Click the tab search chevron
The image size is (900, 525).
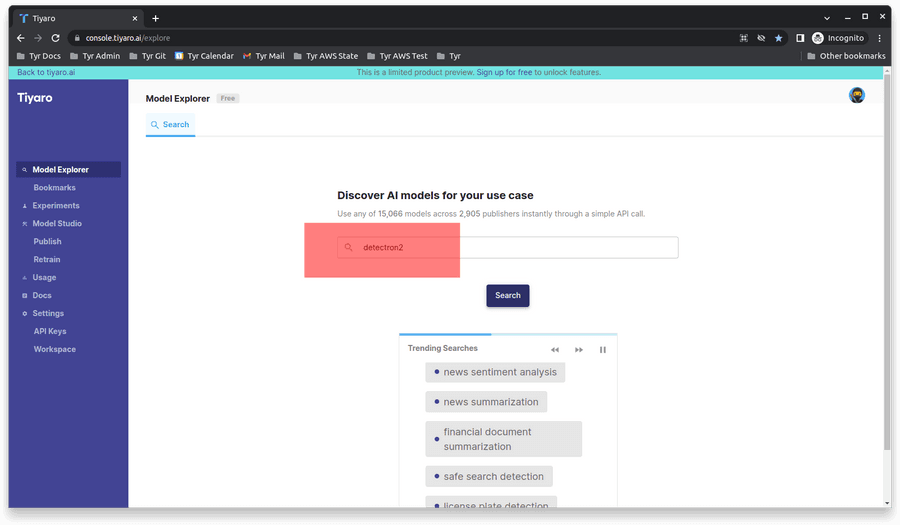(827, 18)
